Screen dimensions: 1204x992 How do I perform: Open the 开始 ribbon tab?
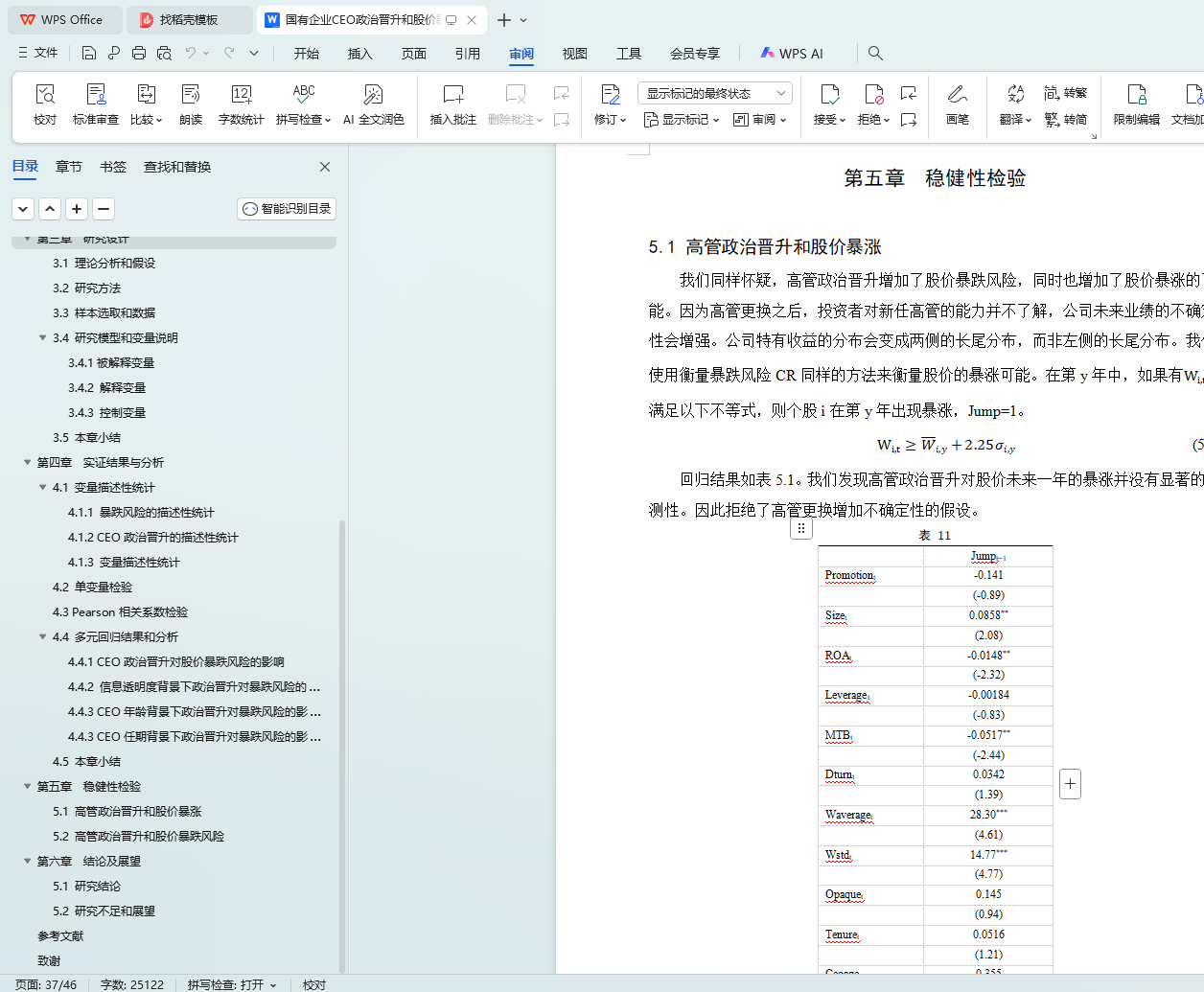coord(307,54)
